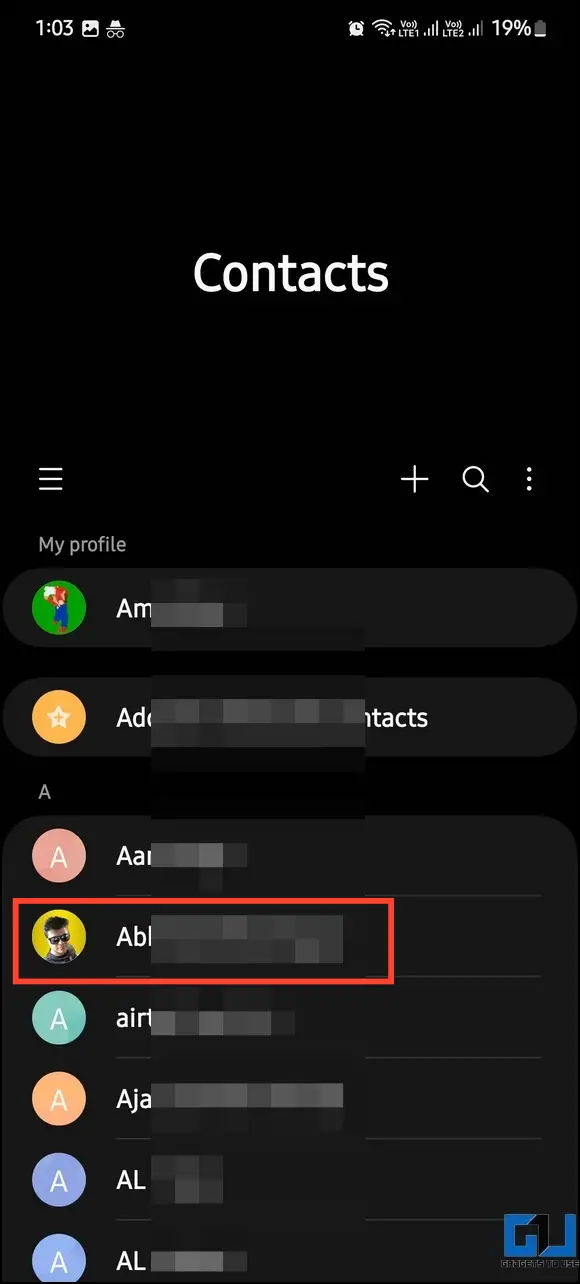Viewport: 580px width, 1284px height.
Task: Tap the teal A avatar icon
Action: [x=59, y=1019]
